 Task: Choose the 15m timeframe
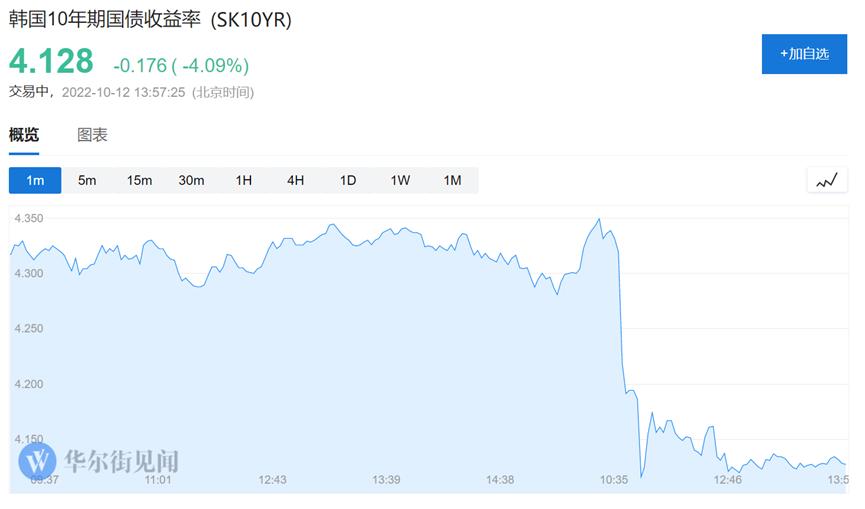coord(139,180)
